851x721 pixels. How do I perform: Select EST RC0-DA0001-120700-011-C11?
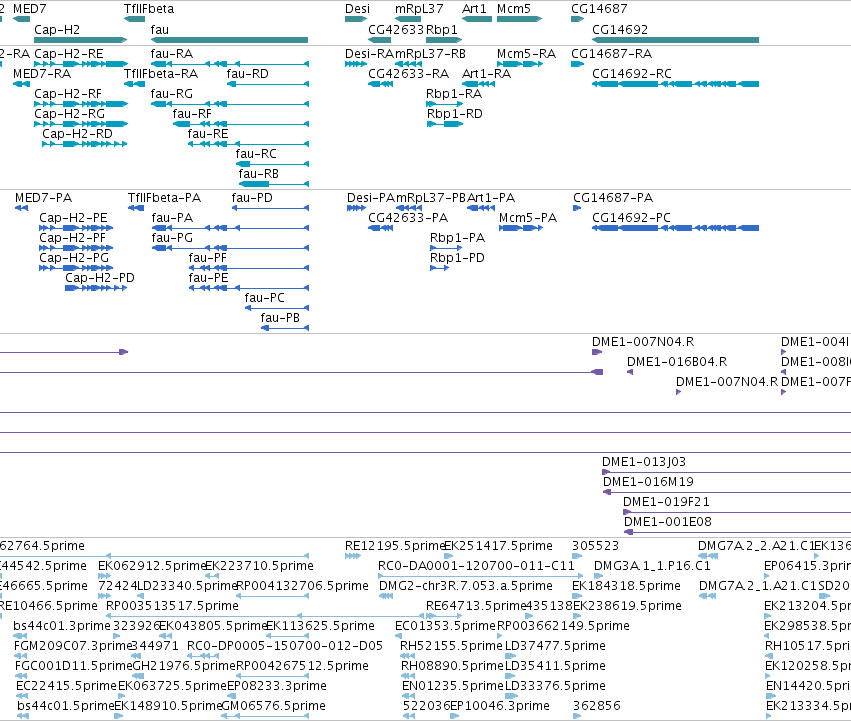[476, 566]
